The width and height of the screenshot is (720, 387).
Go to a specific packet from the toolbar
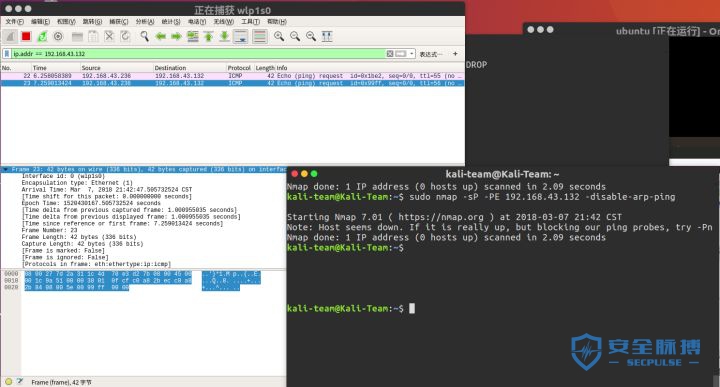(193, 36)
